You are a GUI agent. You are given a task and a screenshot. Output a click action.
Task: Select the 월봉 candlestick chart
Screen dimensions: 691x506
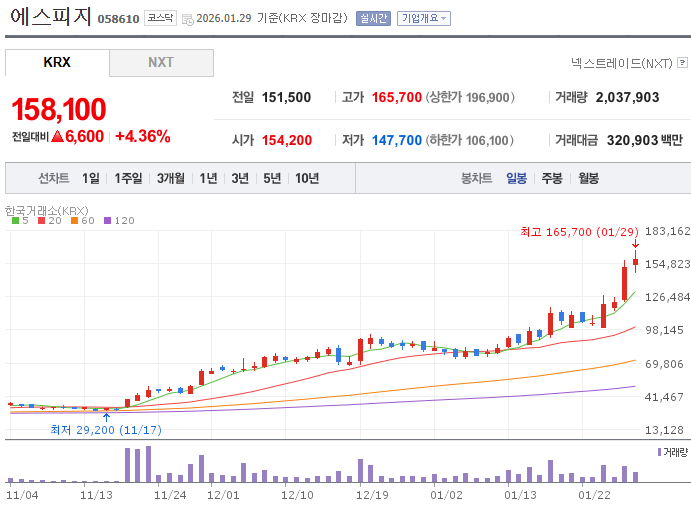[x=588, y=178]
